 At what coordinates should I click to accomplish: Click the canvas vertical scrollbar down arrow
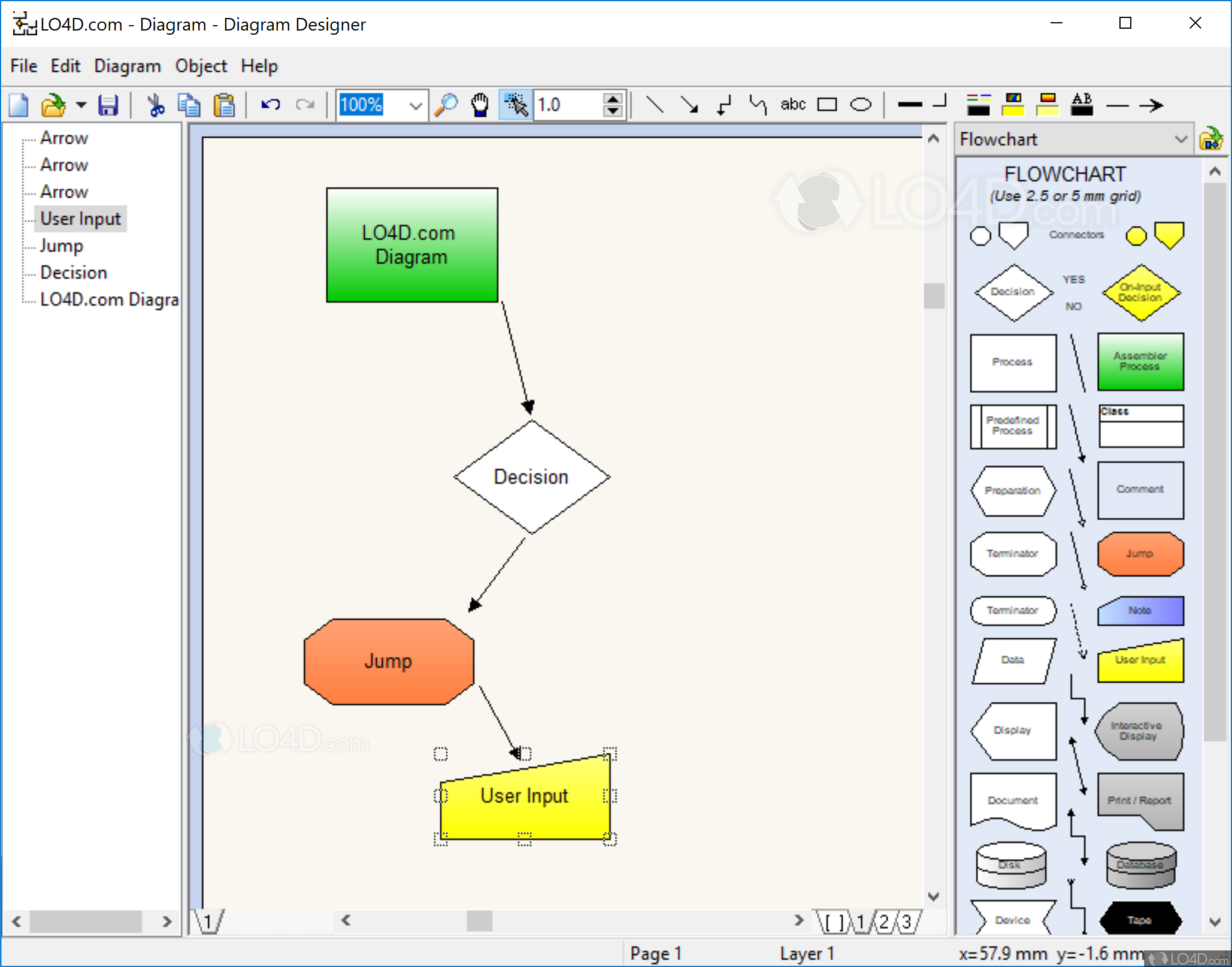click(x=933, y=897)
